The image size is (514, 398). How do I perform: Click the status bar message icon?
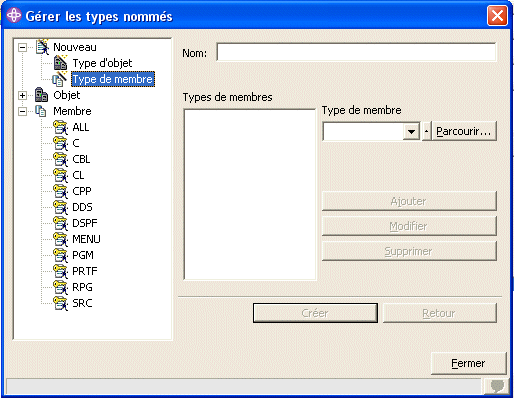(497, 387)
